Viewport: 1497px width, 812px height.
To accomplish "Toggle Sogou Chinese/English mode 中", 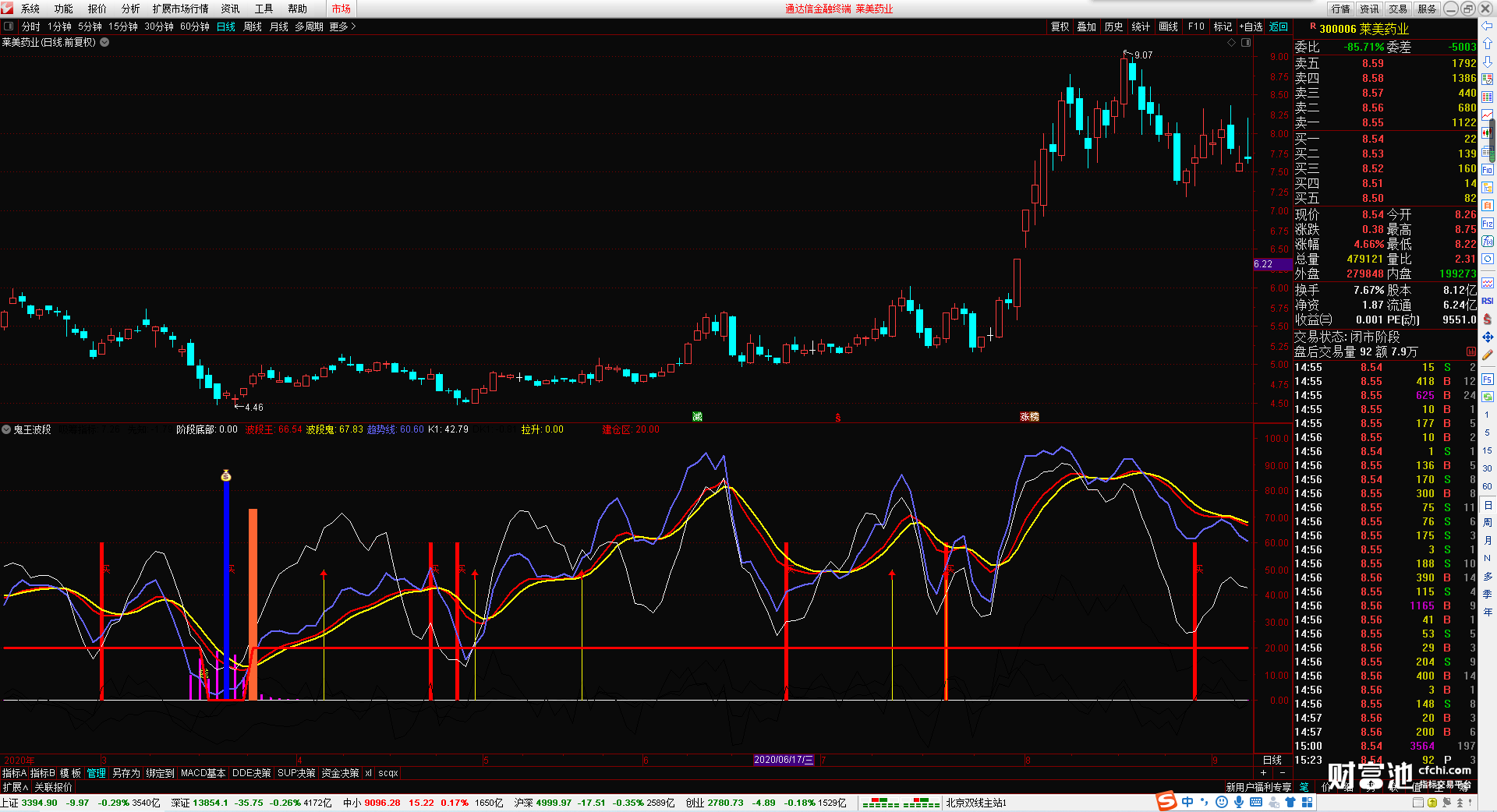I will (1187, 802).
